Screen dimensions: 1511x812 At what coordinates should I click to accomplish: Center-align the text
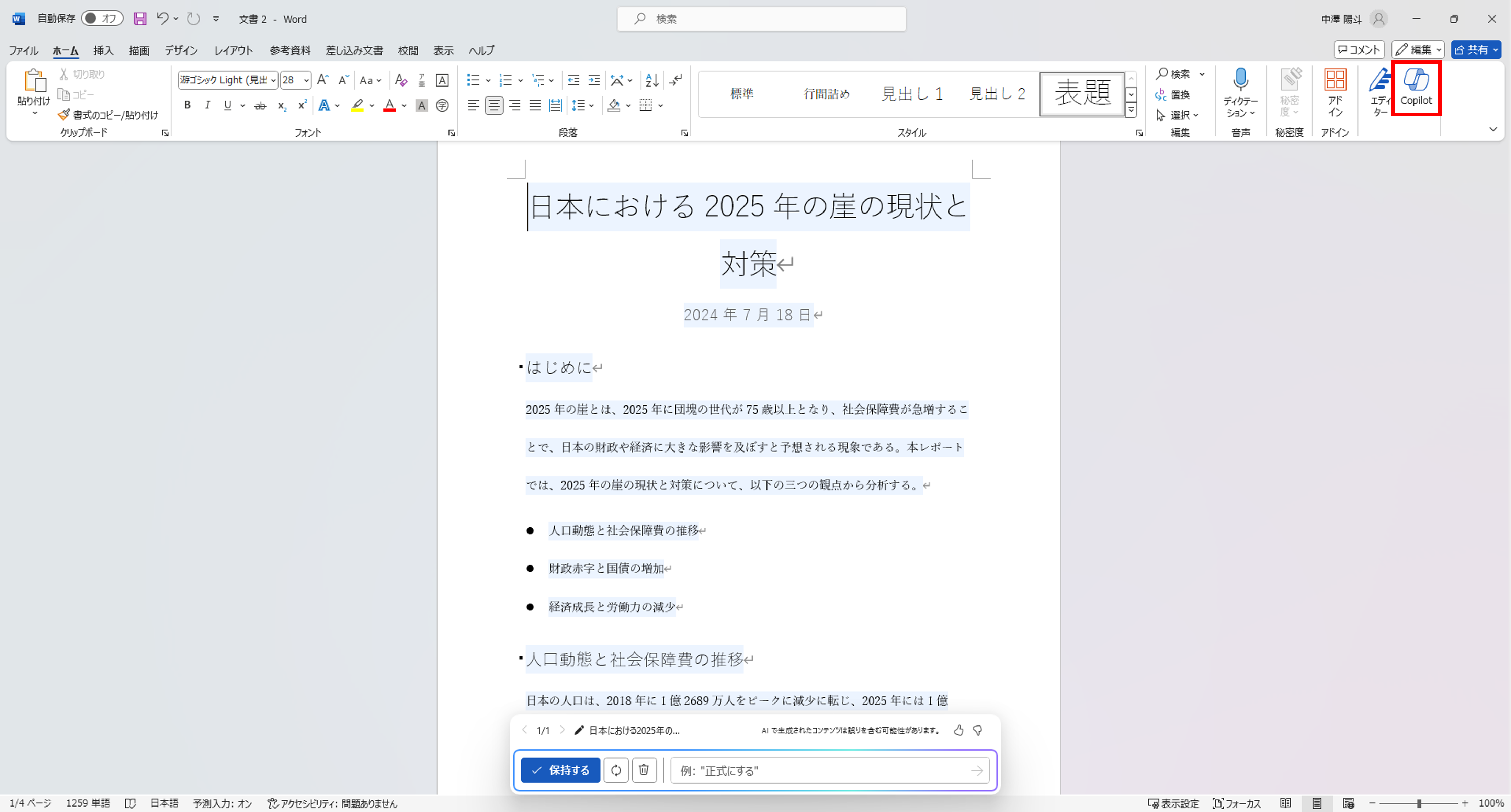(494, 105)
